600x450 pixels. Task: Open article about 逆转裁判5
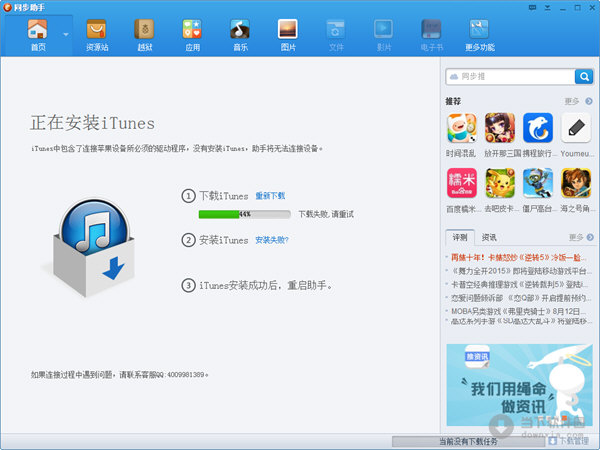click(x=520, y=285)
